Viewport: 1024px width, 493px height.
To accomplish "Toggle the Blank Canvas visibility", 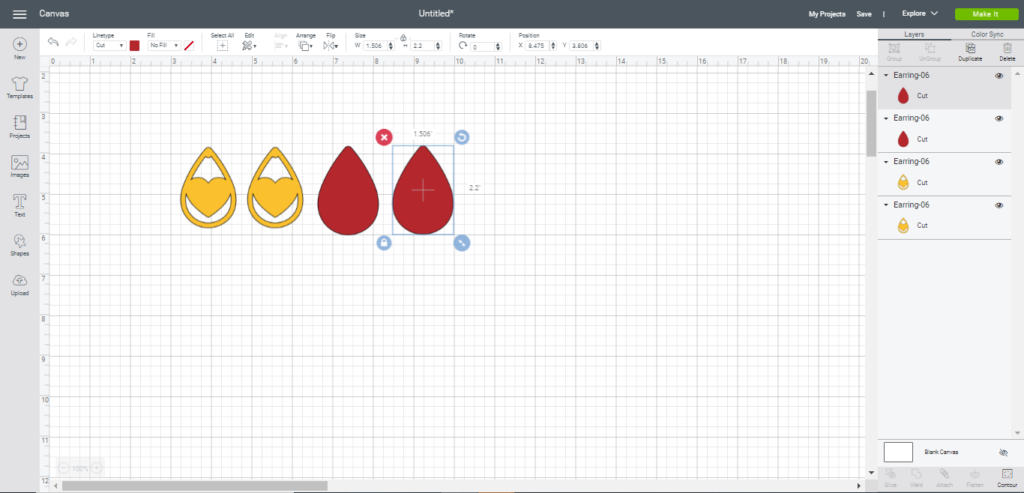I will (1003, 452).
